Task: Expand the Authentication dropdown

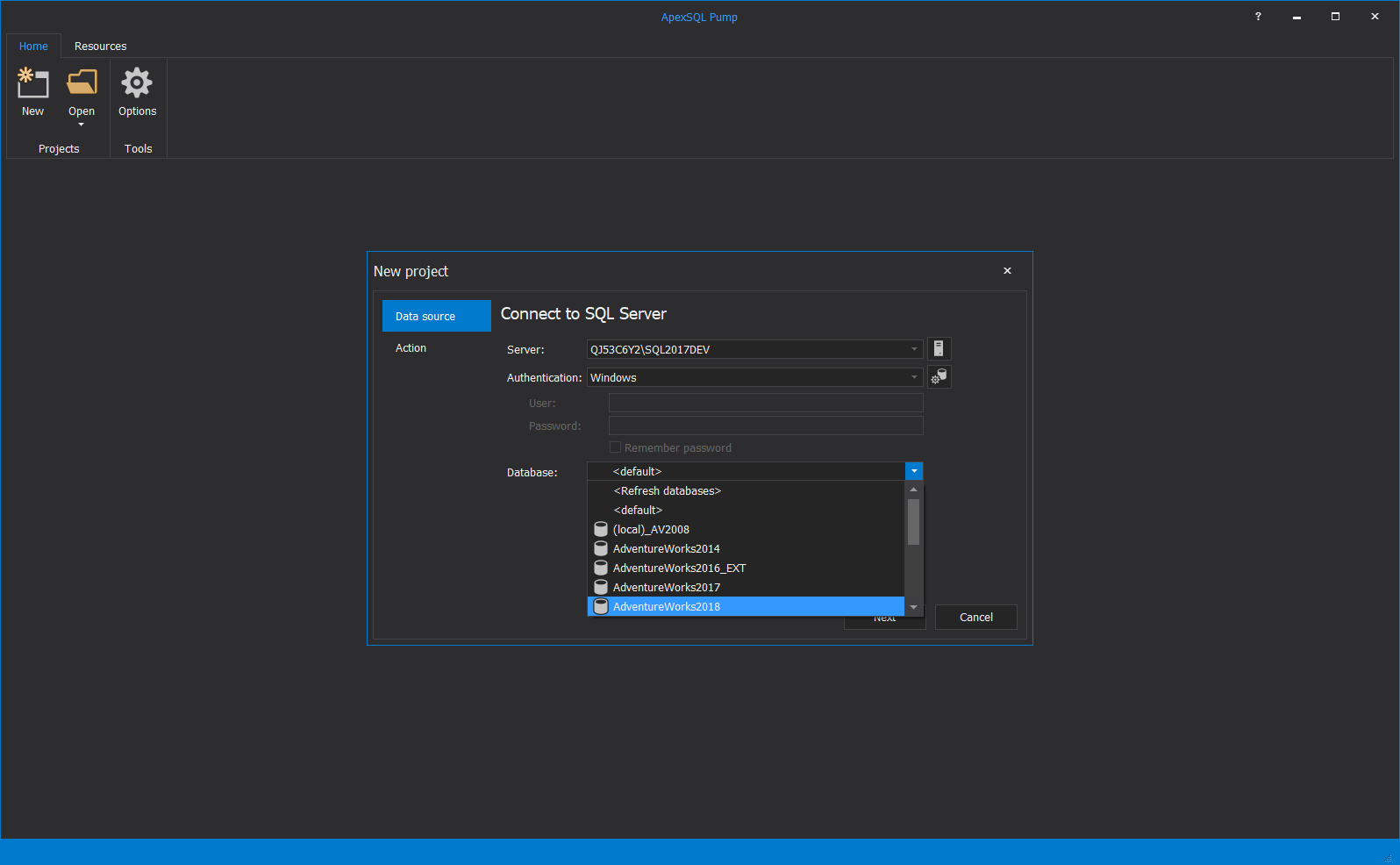Action: [x=914, y=377]
